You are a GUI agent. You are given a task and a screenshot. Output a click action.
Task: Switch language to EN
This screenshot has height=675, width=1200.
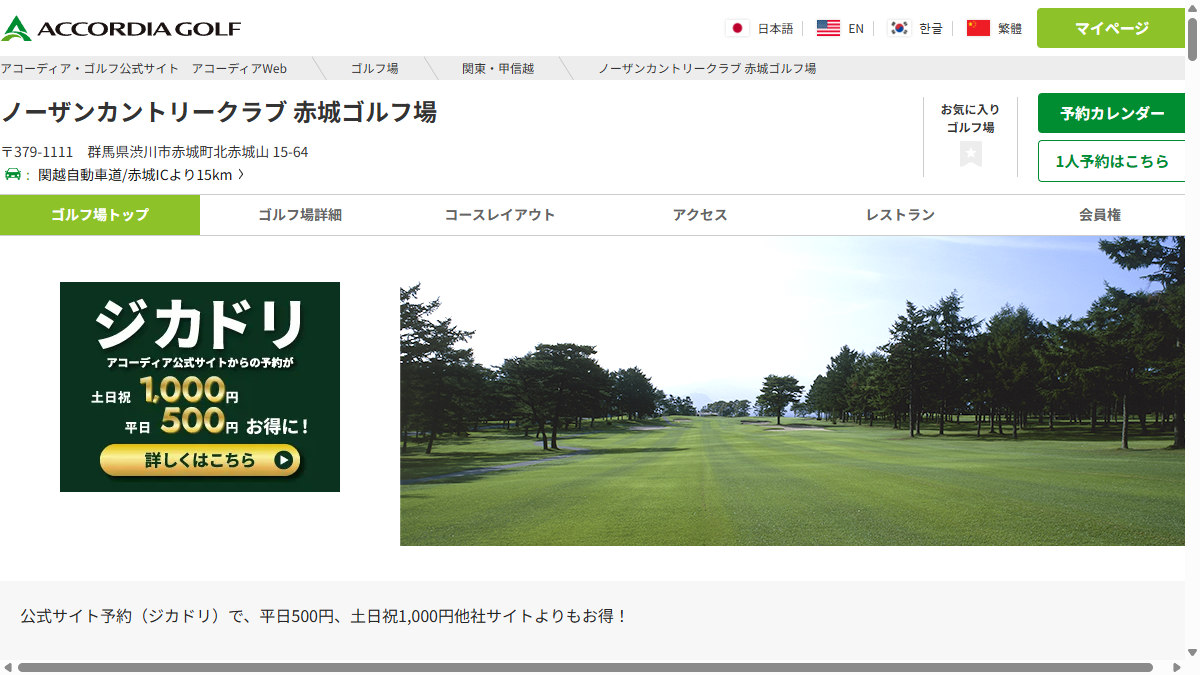click(856, 28)
